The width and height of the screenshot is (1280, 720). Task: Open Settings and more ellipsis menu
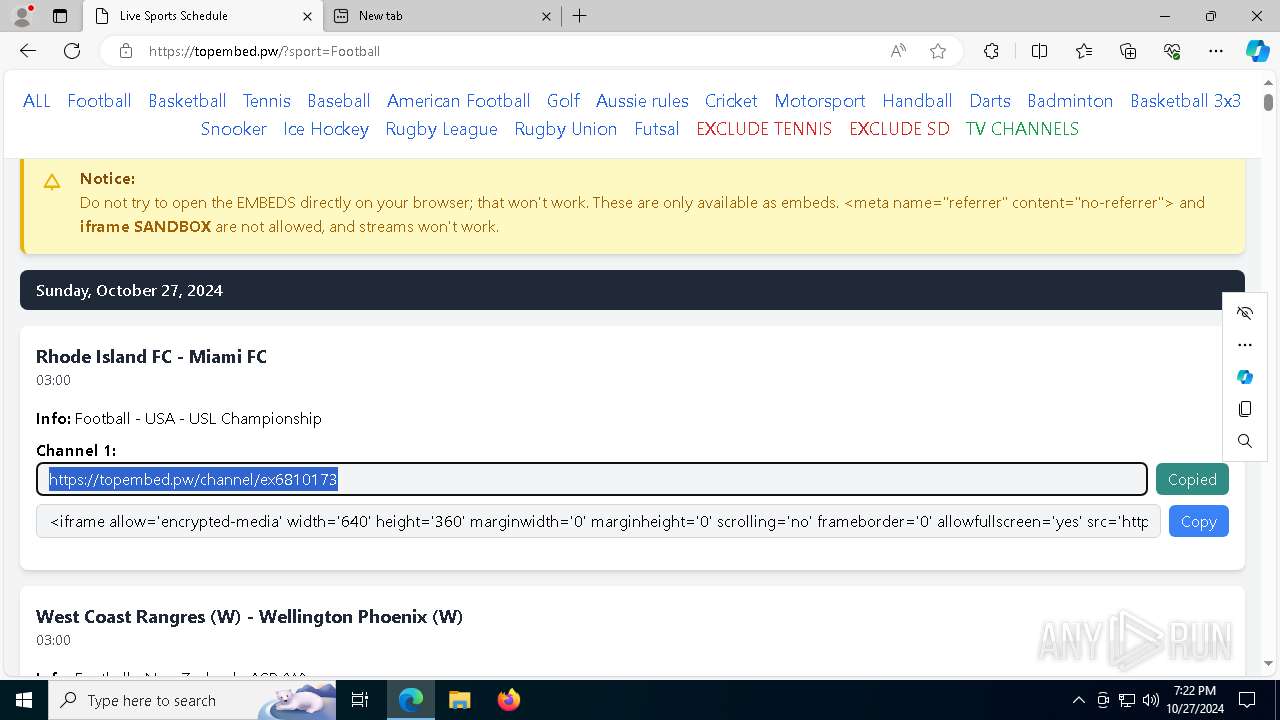(1216, 51)
